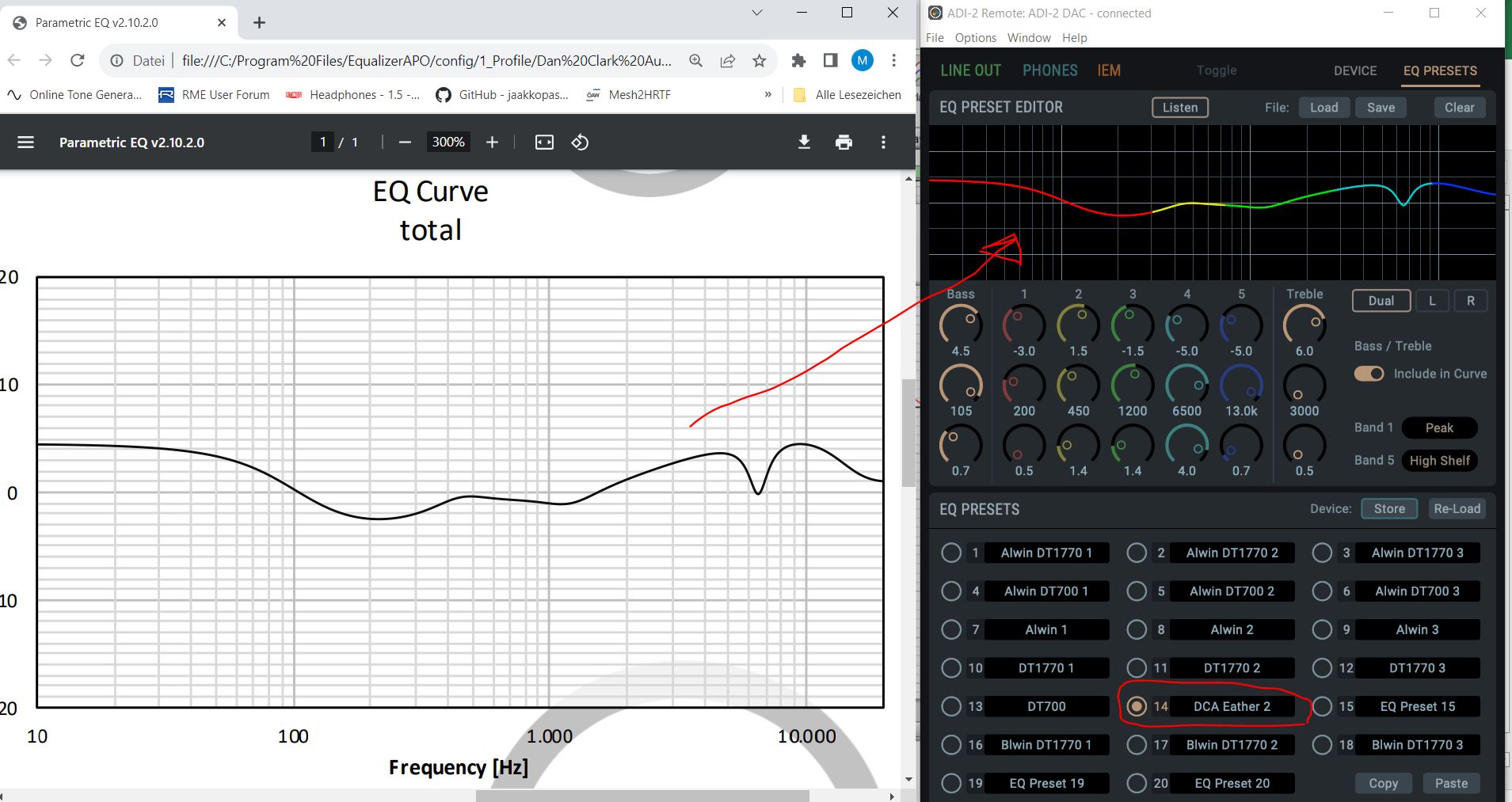Adjust the Bass gain knob 4.5
This screenshot has height=802, width=1512.
tap(961, 325)
